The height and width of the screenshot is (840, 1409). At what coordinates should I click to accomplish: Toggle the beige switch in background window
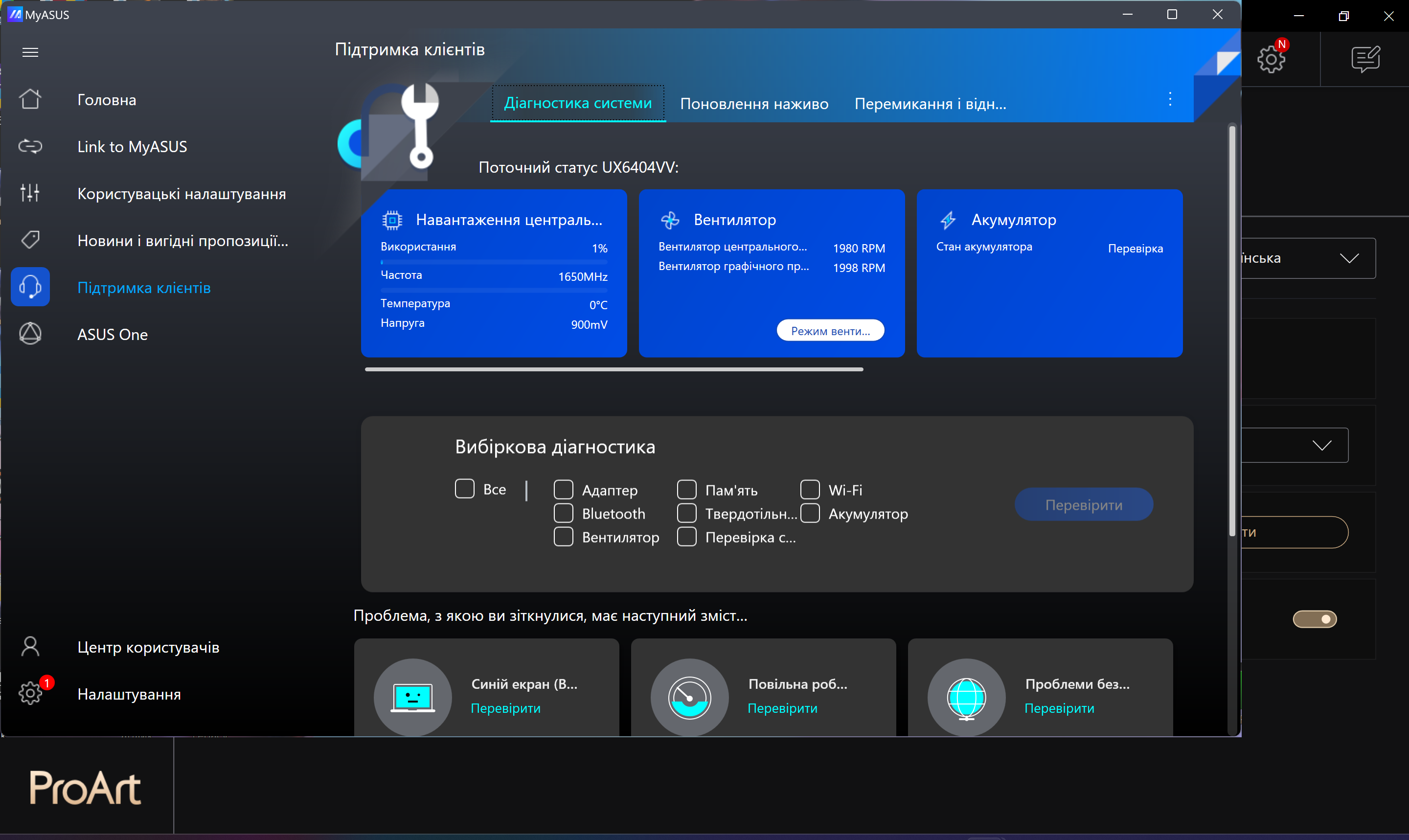coord(1315,619)
